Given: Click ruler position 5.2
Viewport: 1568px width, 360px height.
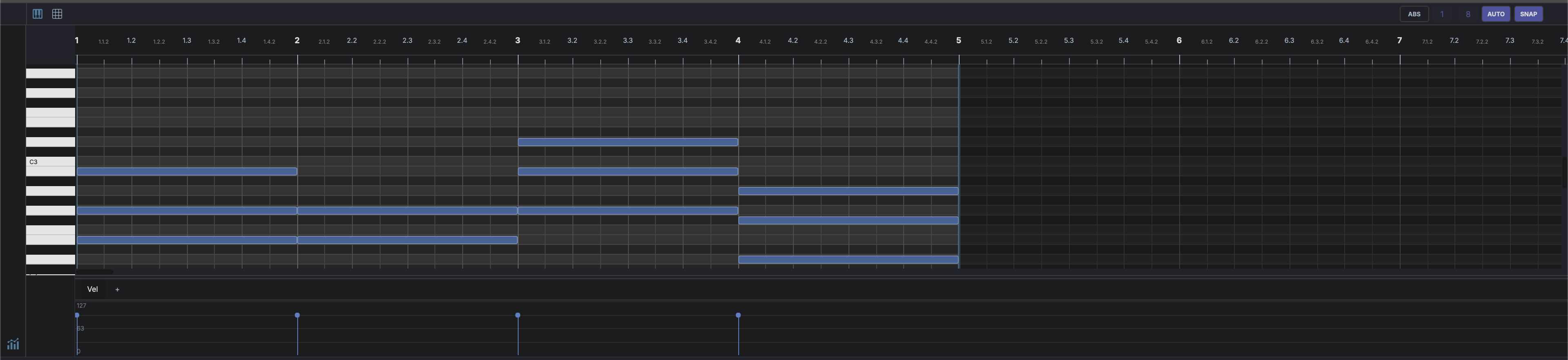Looking at the screenshot, I should coord(1013,41).
